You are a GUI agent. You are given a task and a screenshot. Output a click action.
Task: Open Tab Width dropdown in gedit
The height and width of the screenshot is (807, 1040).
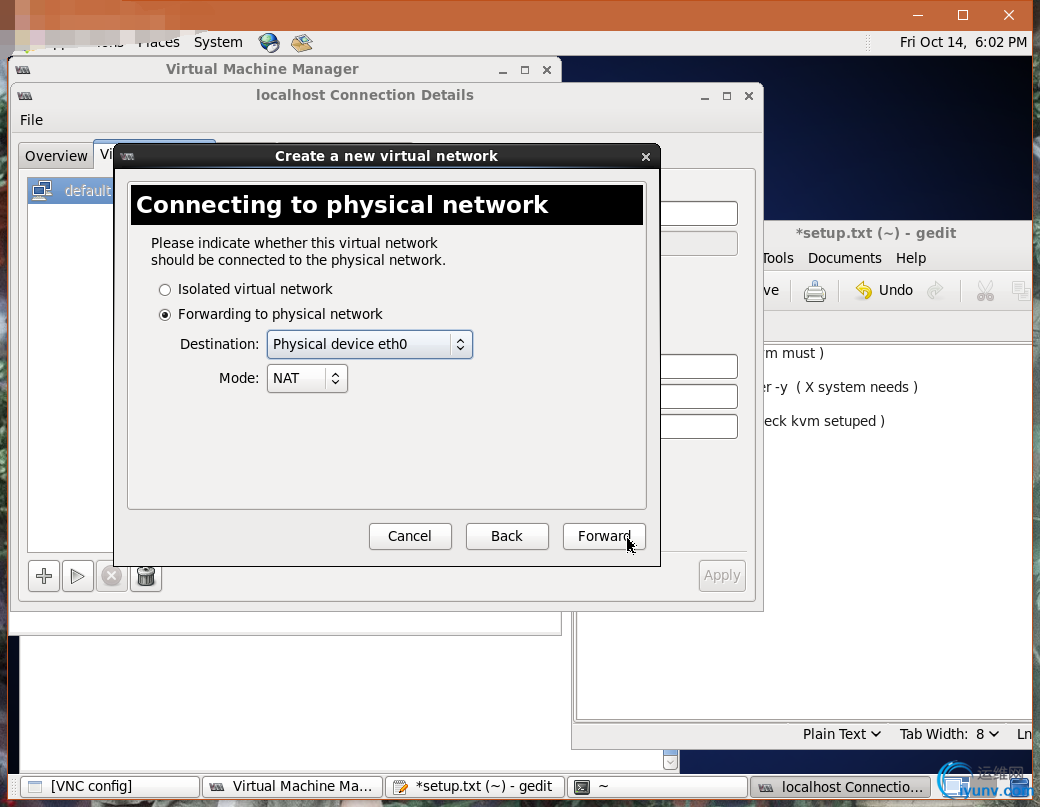[x=949, y=734]
